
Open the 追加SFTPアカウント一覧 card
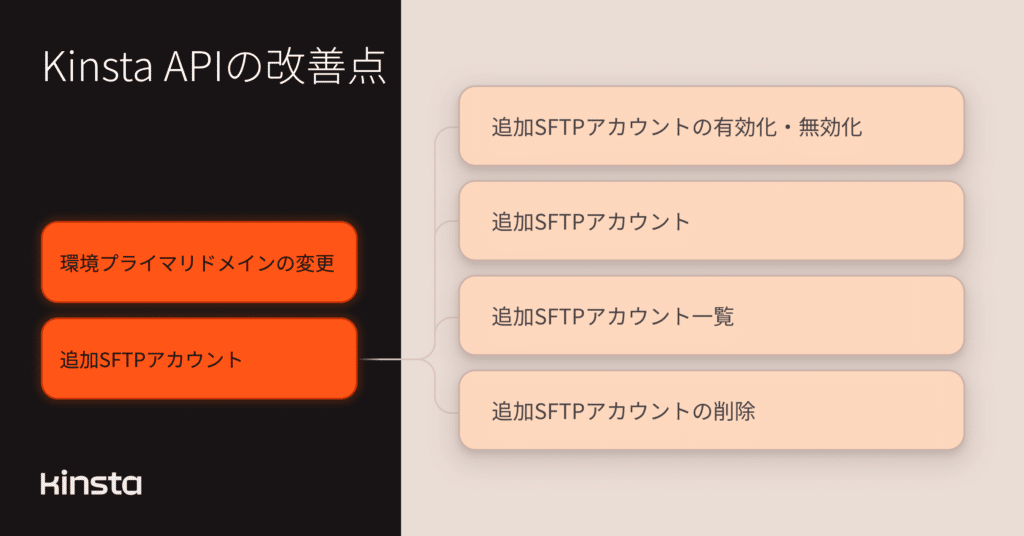click(712, 315)
